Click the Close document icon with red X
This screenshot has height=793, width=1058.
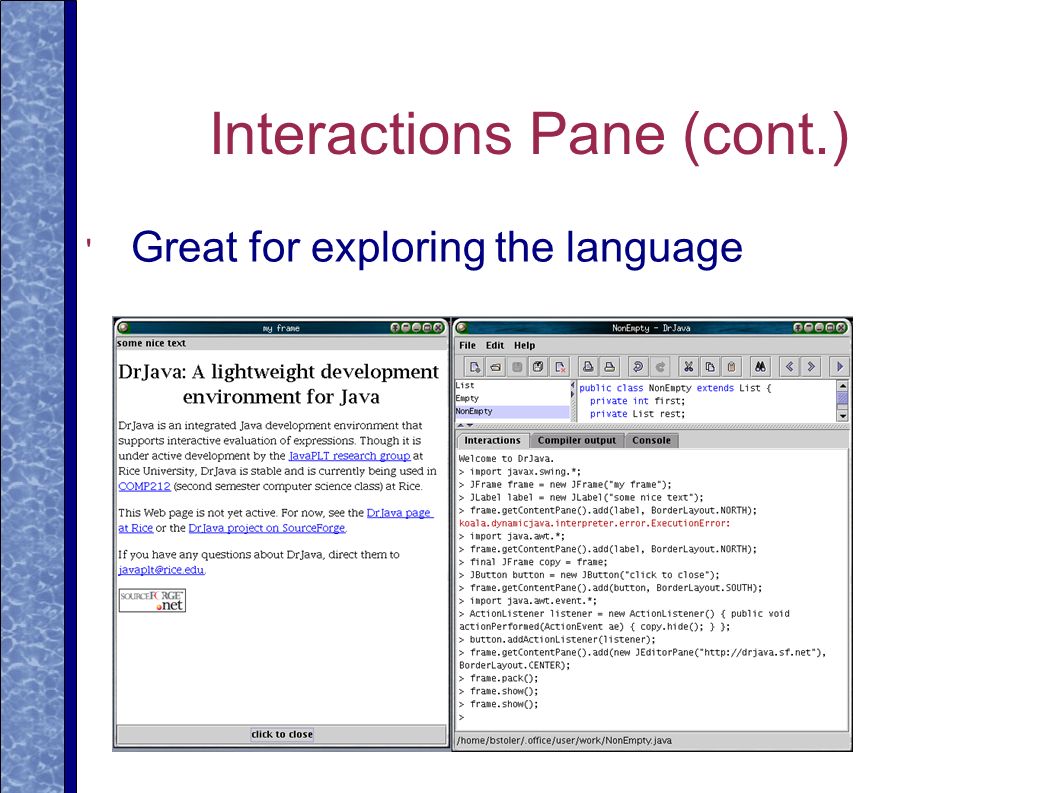click(559, 366)
